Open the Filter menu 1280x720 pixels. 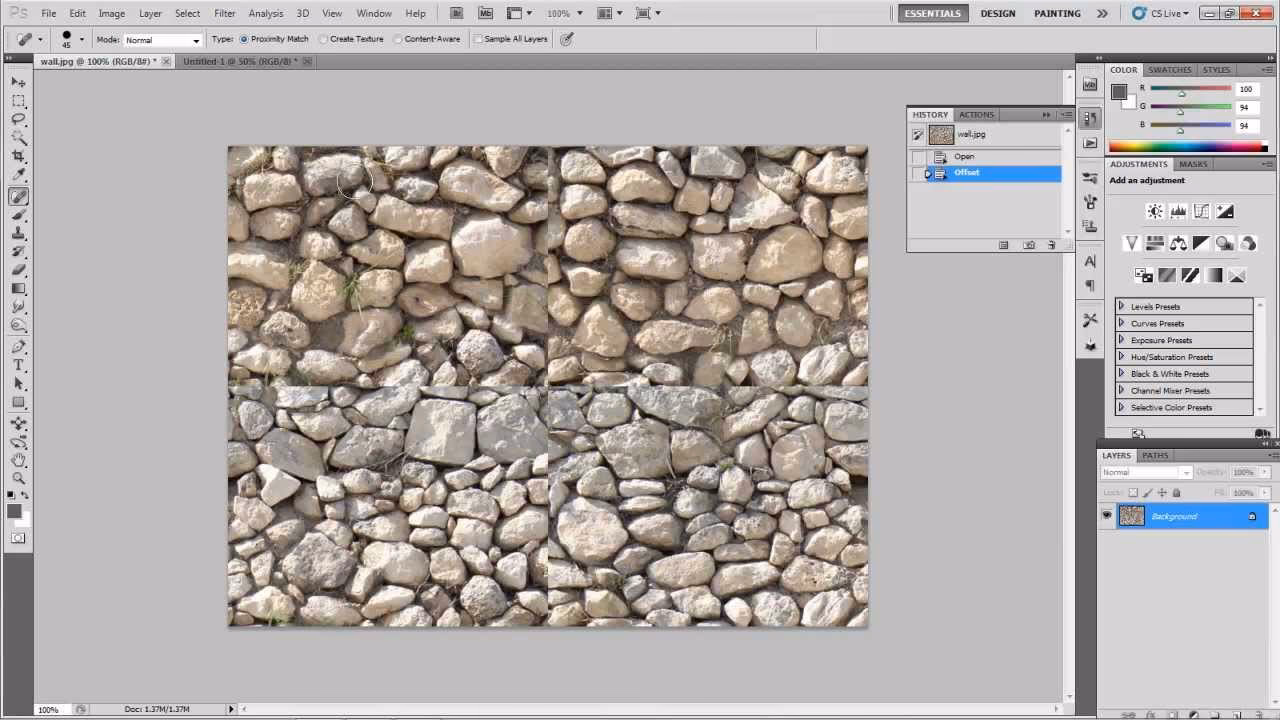224,13
